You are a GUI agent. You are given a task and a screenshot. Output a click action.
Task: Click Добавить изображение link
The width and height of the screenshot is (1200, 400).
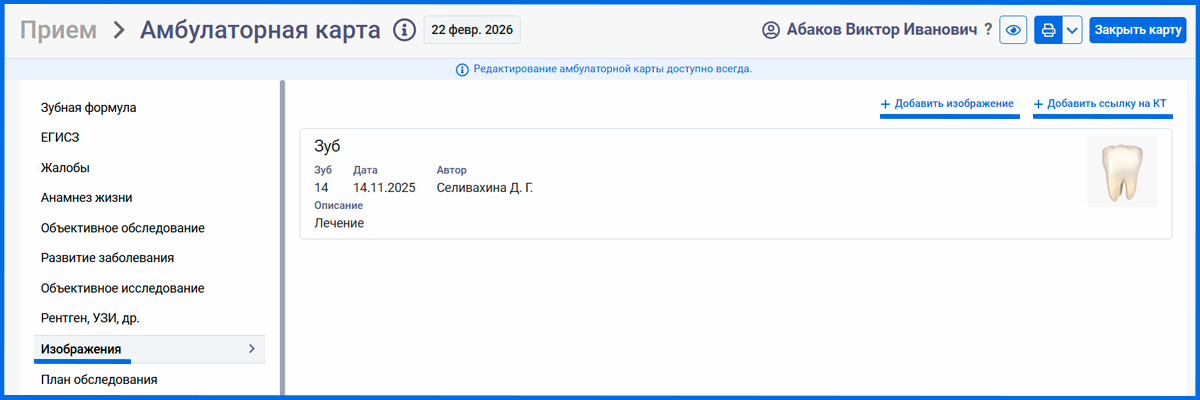tap(948, 104)
